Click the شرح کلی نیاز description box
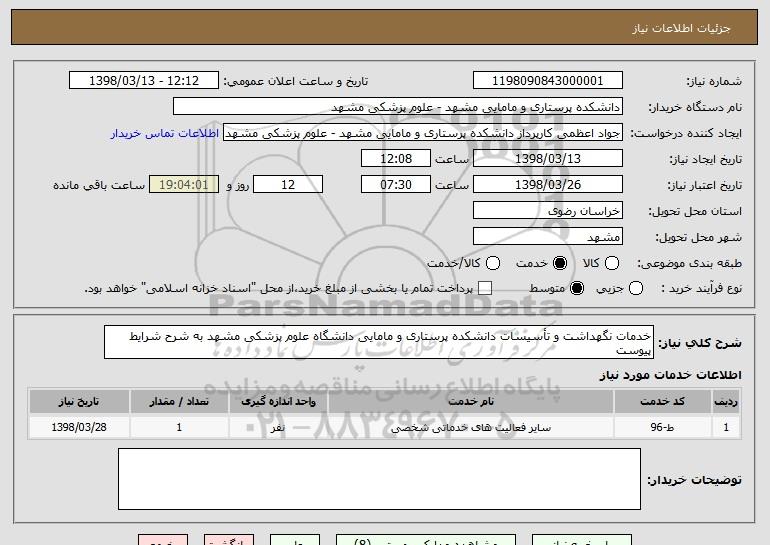This screenshot has width=770, height=545. (x=379, y=342)
